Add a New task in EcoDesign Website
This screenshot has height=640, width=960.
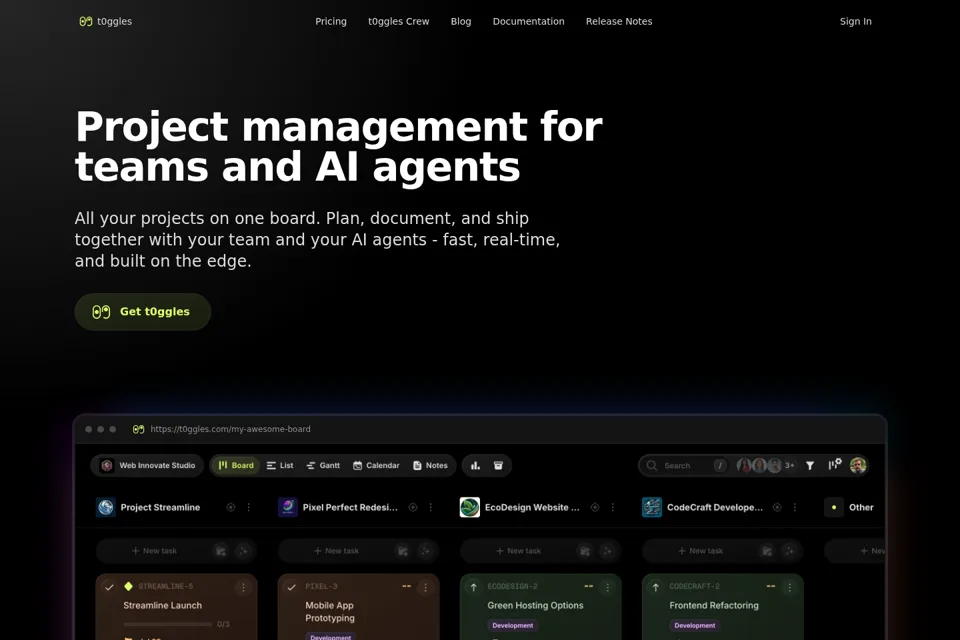[518, 551]
